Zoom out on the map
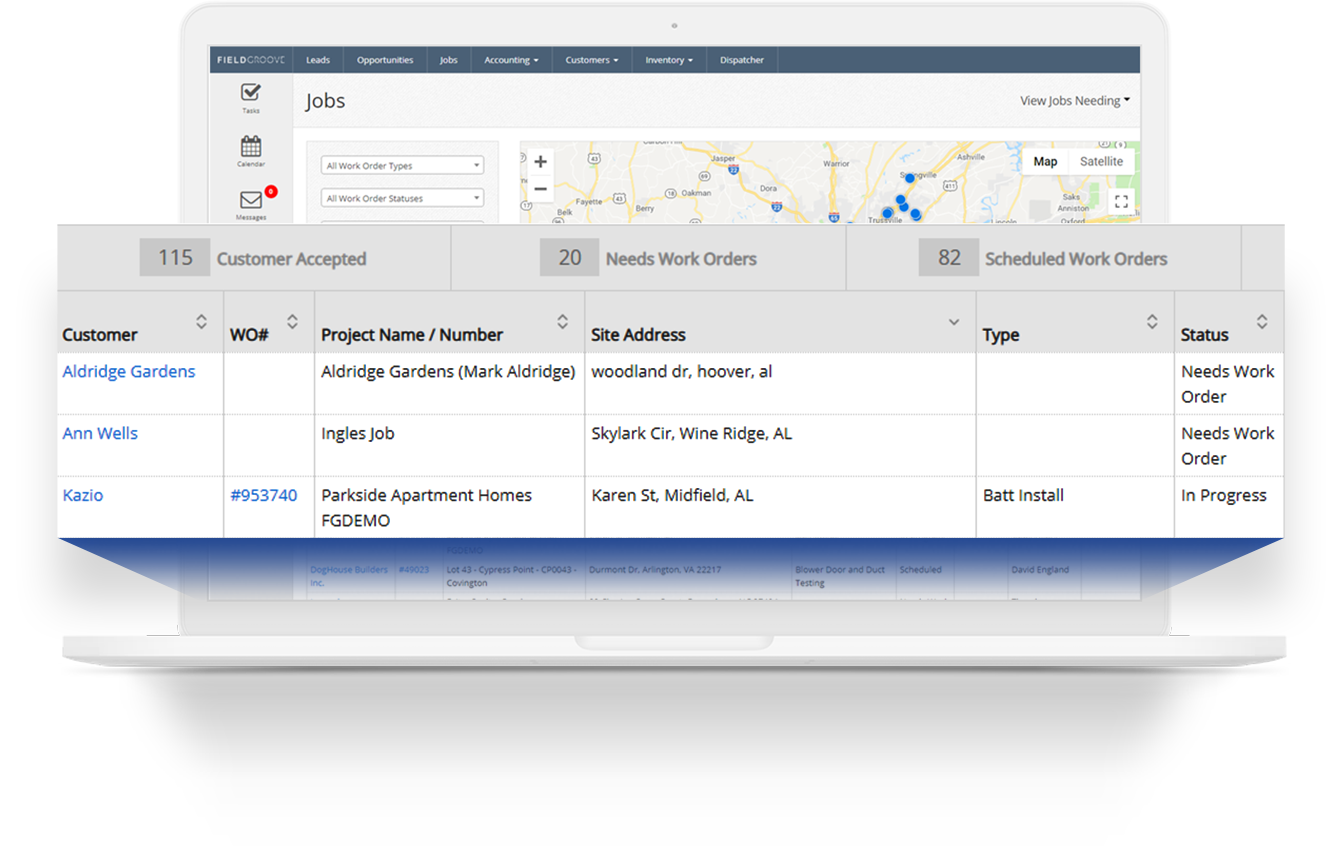Viewport: 1344px width, 846px height. [540, 188]
